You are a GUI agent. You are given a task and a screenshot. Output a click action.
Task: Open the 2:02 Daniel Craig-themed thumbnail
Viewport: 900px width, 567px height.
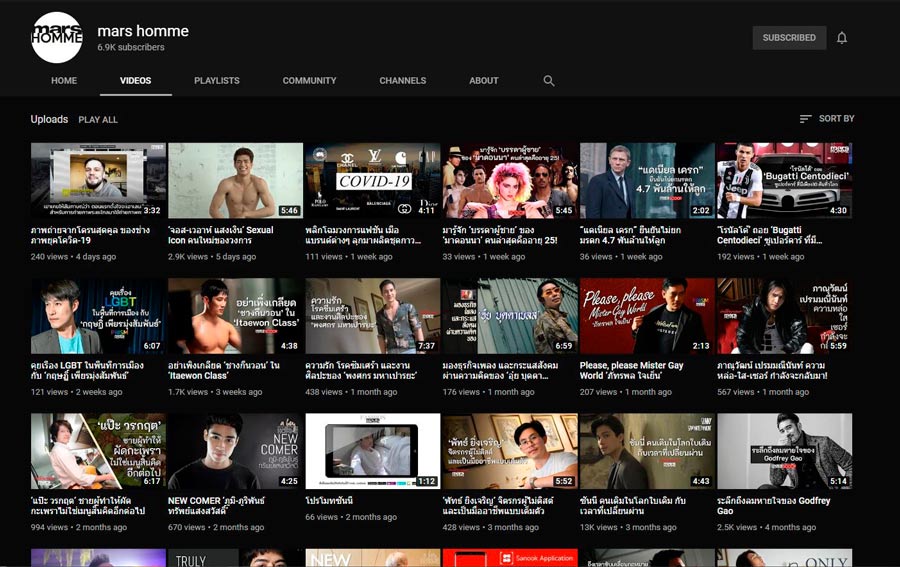point(647,181)
